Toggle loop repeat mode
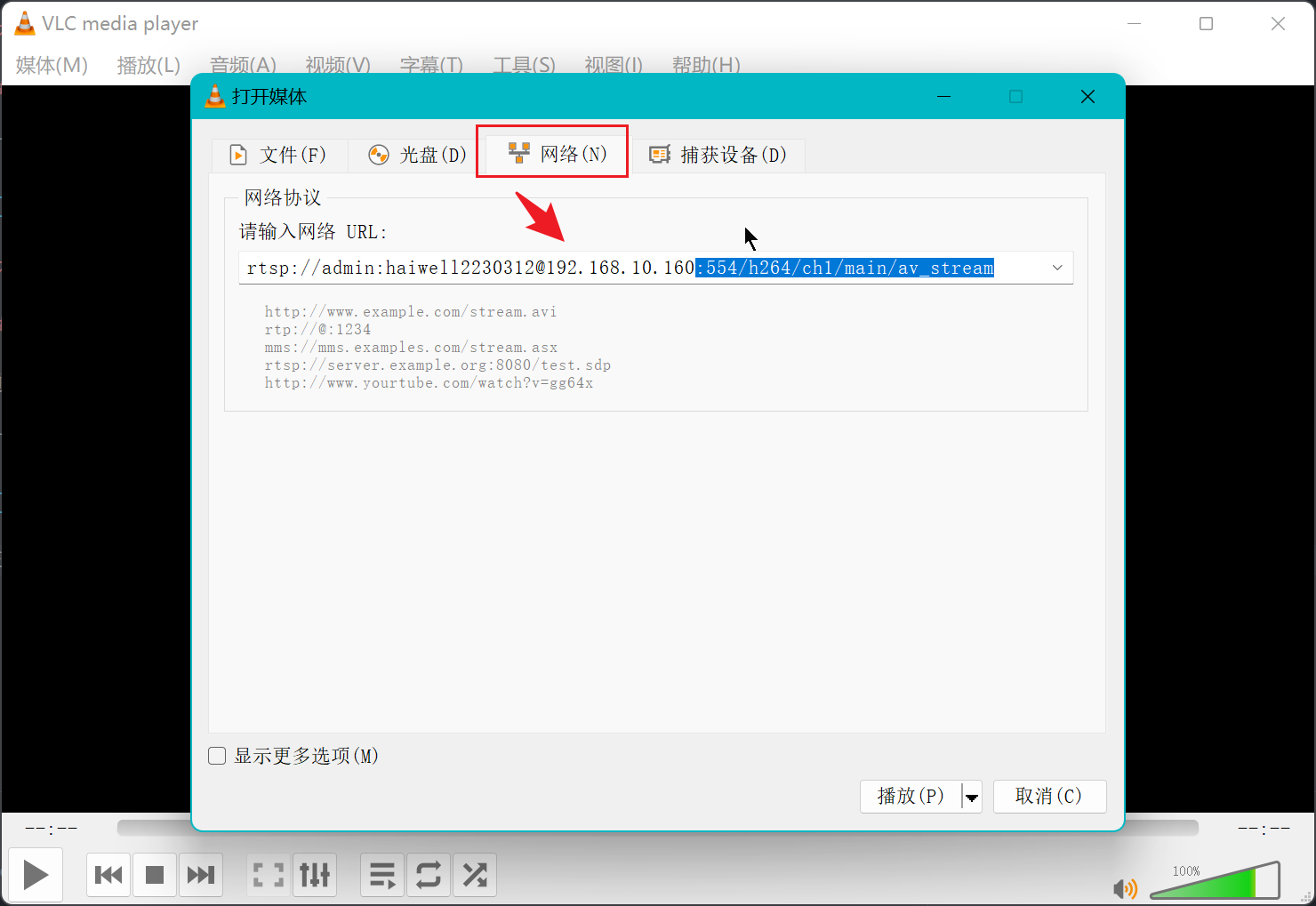Screen dimensions: 1316x906 [x=429, y=875]
